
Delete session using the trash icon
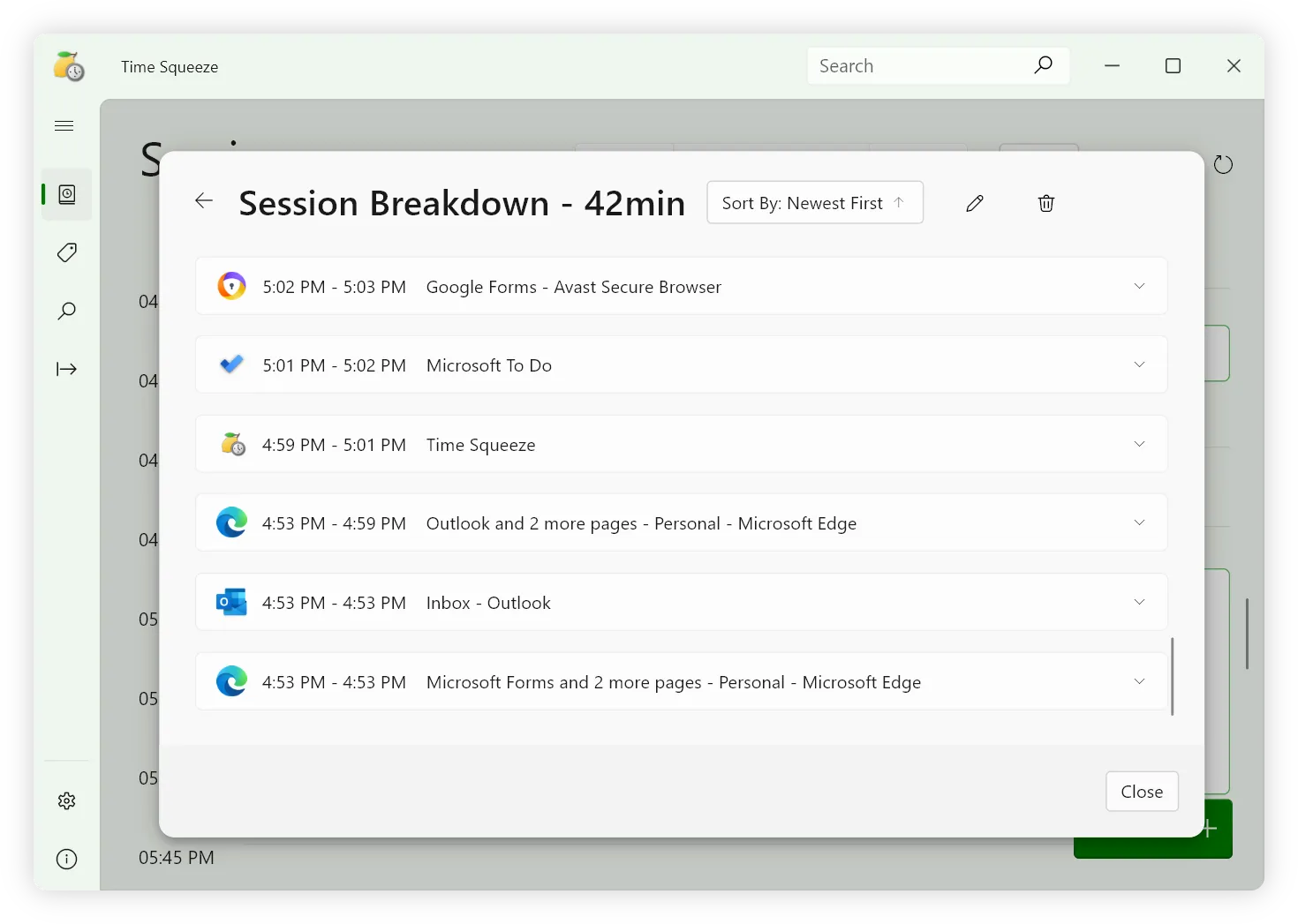[x=1046, y=204]
